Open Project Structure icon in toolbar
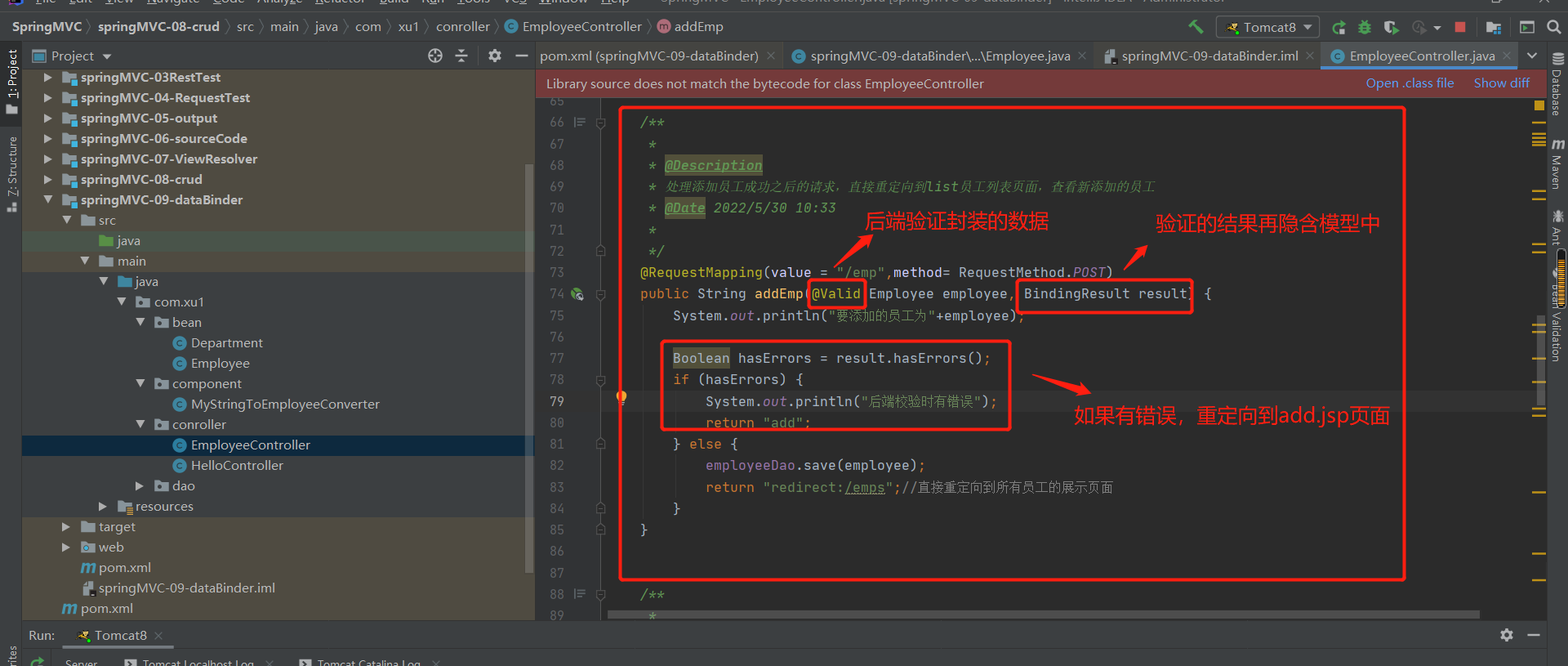1568x666 pixels. [1494, 27]
